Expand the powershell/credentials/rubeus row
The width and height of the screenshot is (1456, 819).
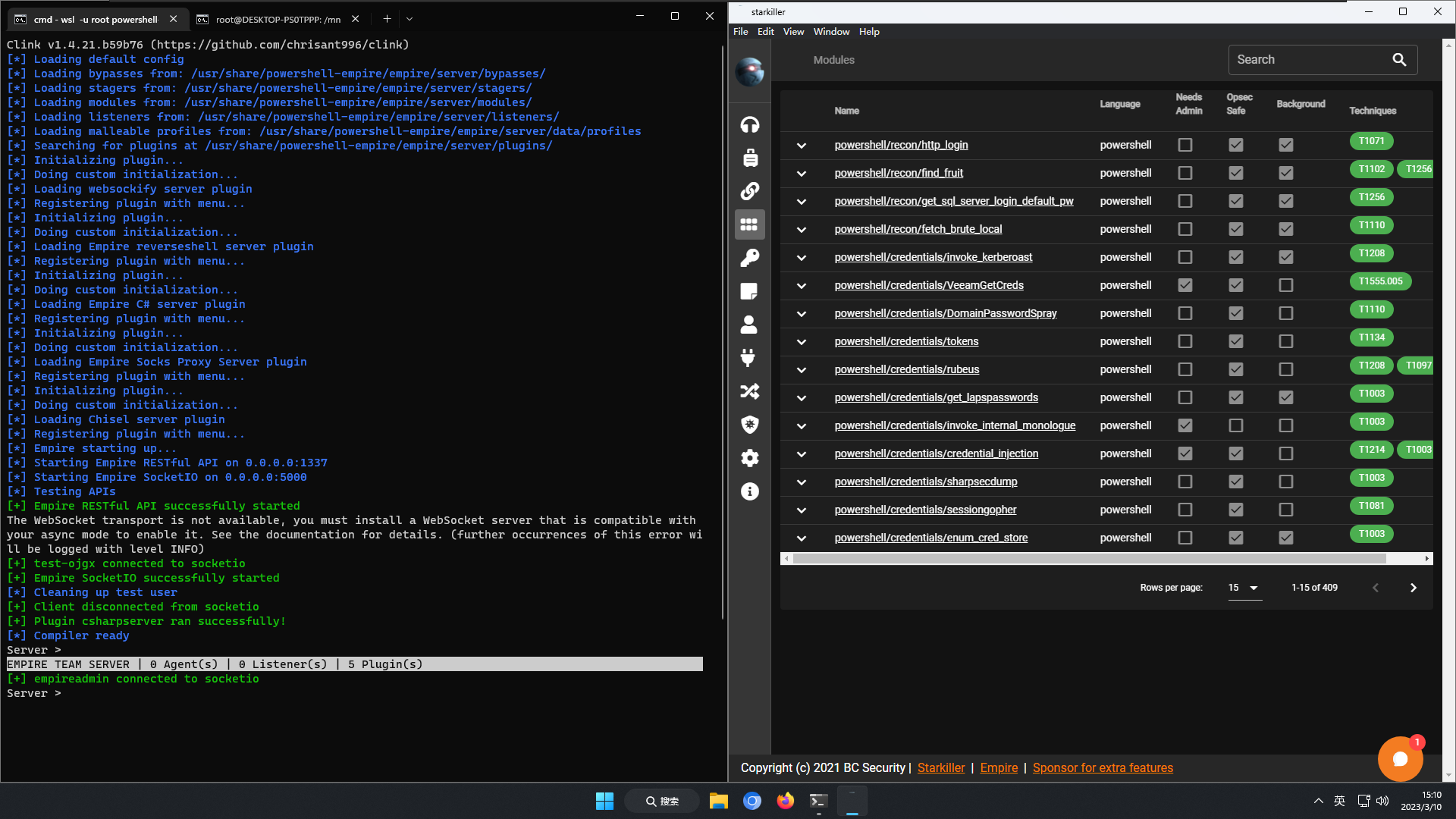pos(802,370)
